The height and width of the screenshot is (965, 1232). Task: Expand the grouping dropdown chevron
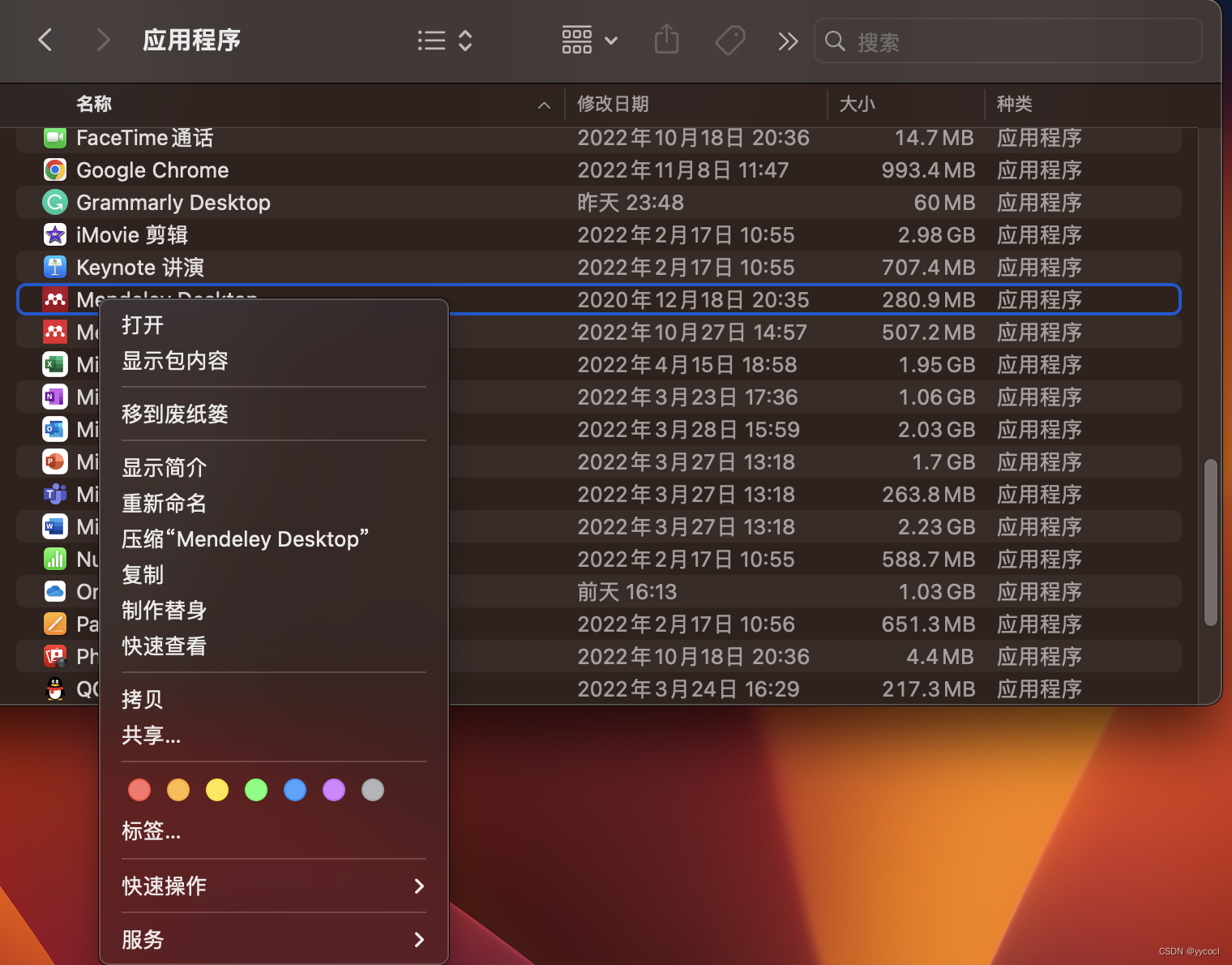point(611,41)
